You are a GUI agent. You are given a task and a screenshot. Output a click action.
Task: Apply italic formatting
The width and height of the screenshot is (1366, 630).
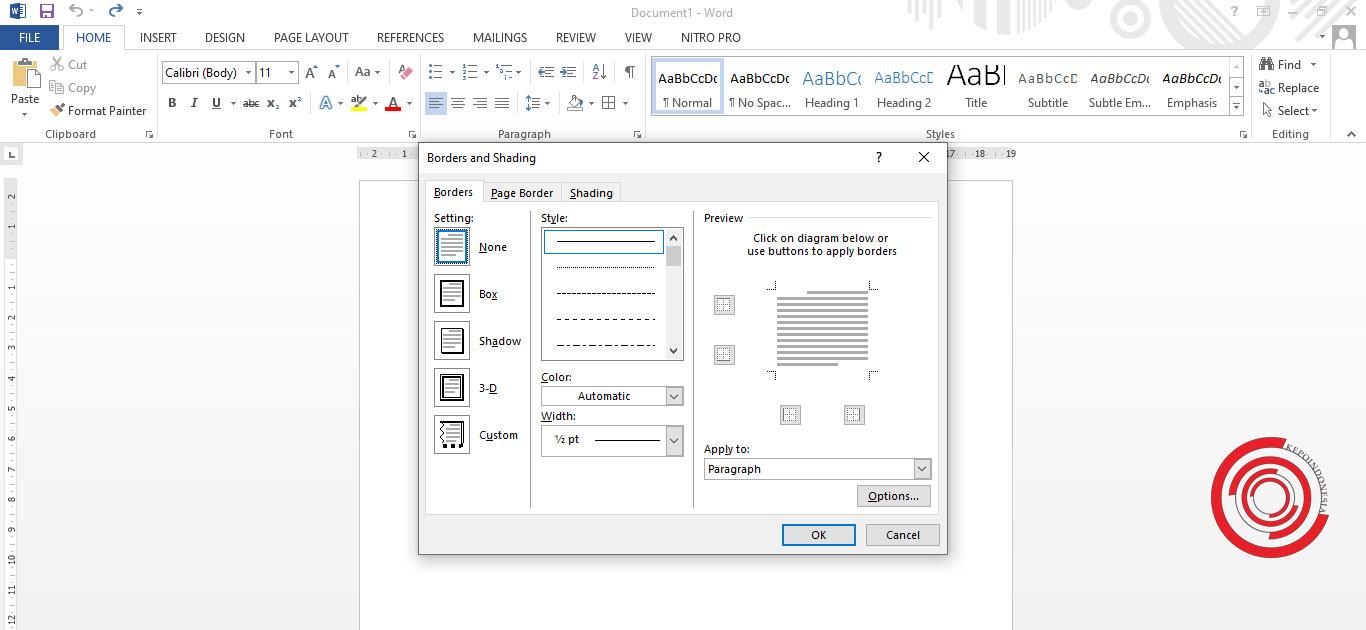(x=192, y=103)
